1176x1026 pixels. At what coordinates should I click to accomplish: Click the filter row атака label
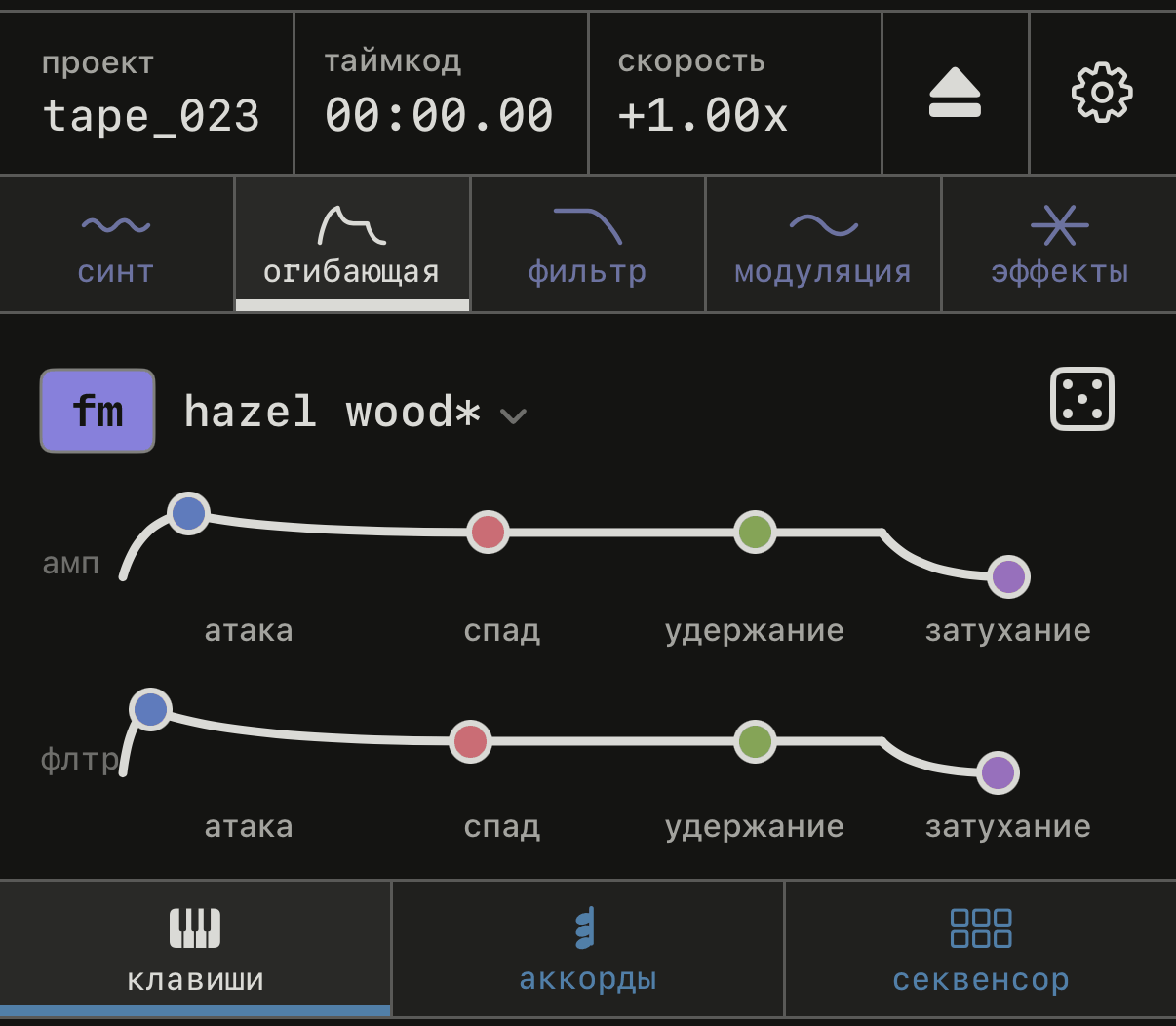pyautogui.click(x=249, y=827)
